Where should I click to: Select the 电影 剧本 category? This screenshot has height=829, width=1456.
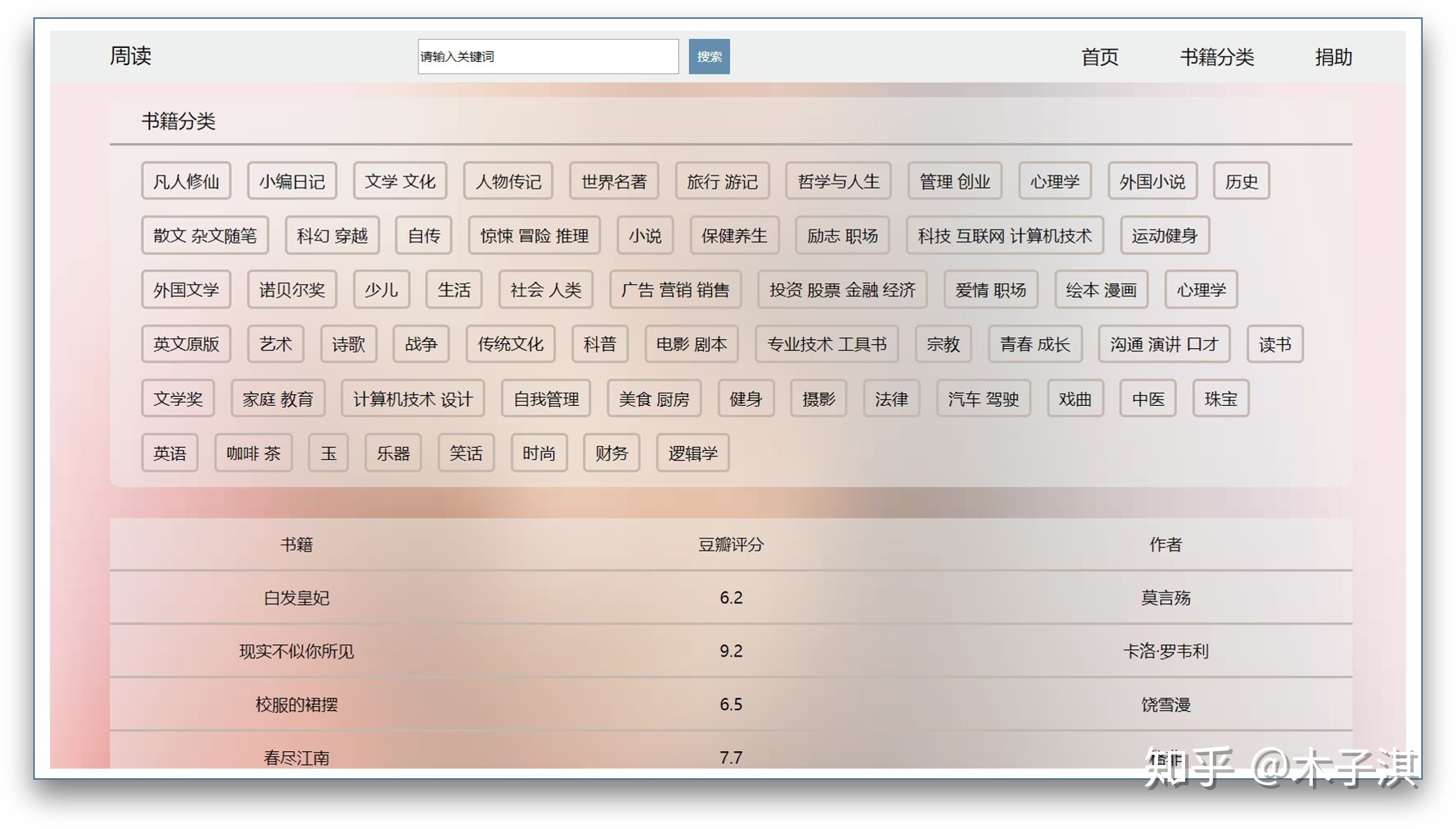coord(691,344)
